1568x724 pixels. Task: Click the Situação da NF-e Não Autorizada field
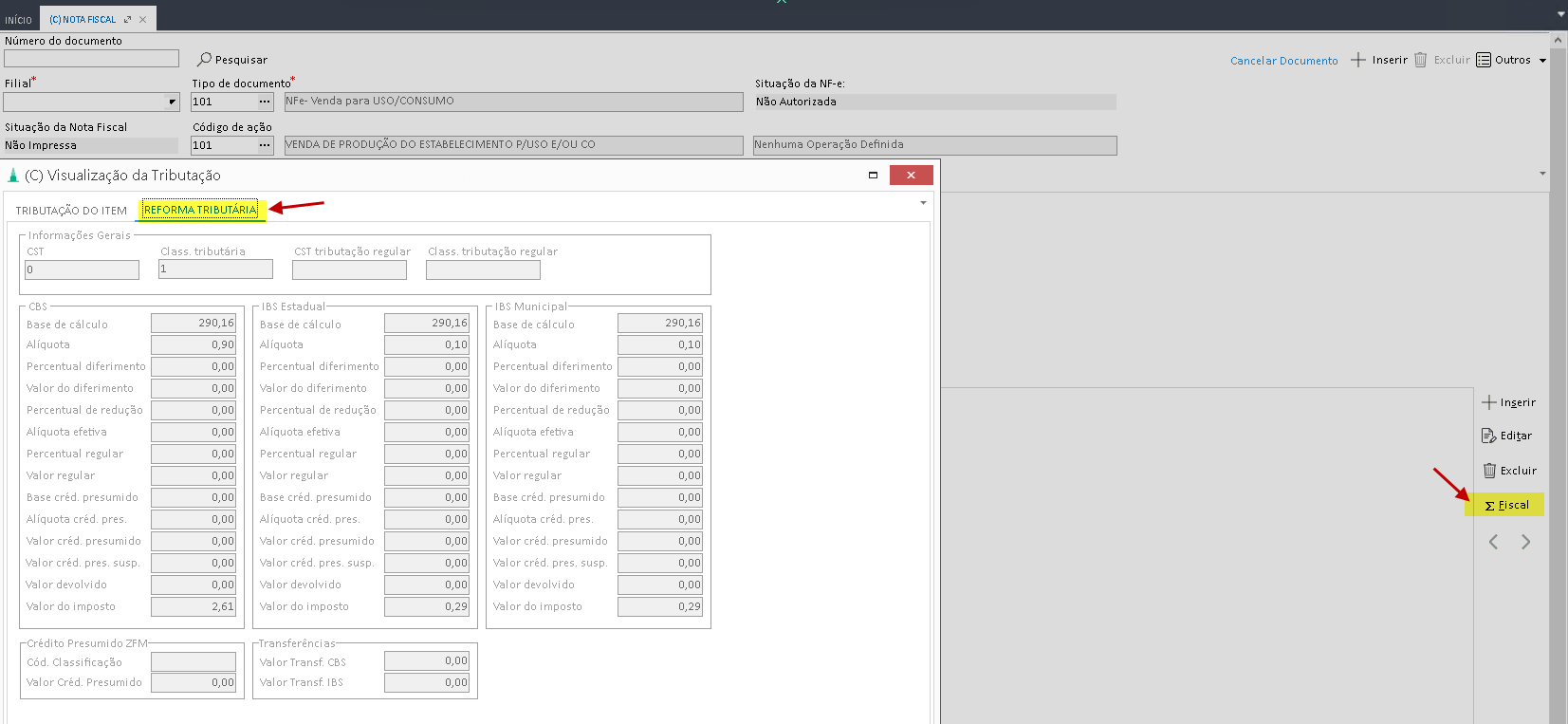935,102
